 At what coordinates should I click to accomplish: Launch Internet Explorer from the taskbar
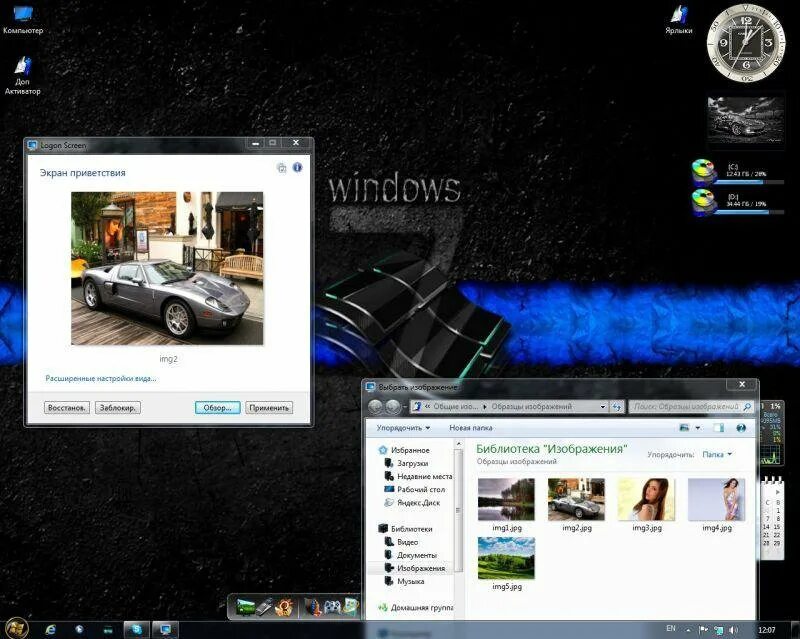click(51, 630)
